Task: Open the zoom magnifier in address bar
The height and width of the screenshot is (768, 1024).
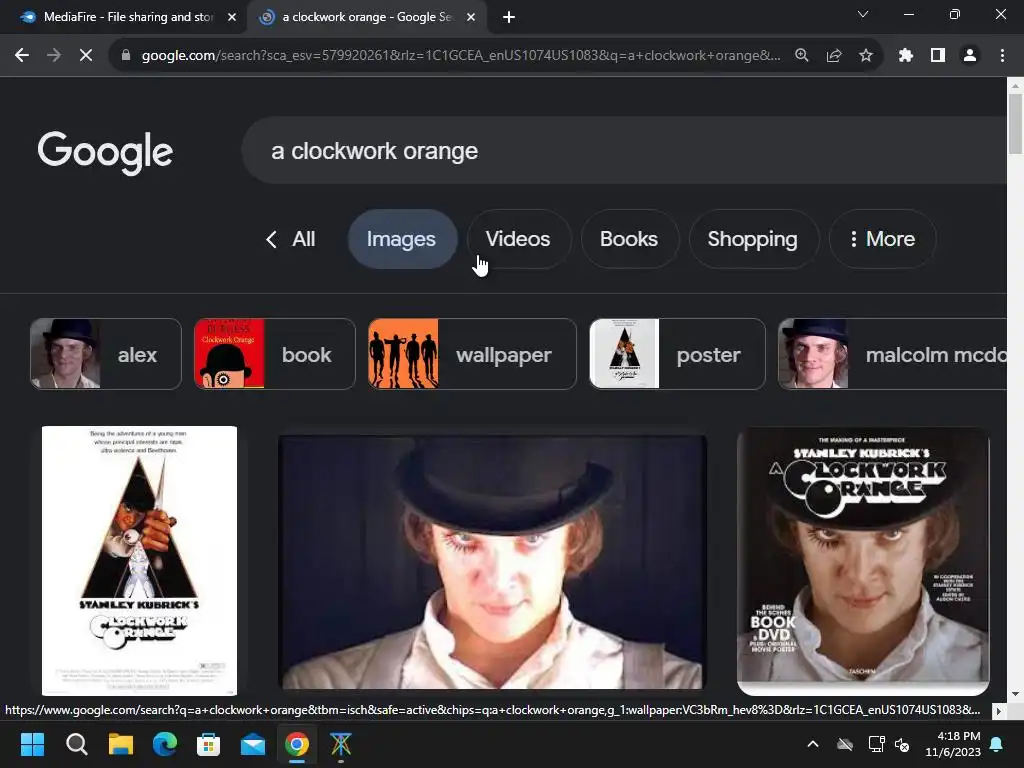Action: click(802, 56)
